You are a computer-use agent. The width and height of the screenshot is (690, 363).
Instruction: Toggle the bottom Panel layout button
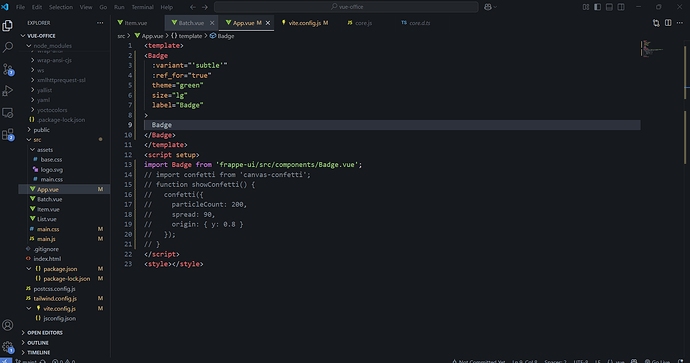click(609, 7)
